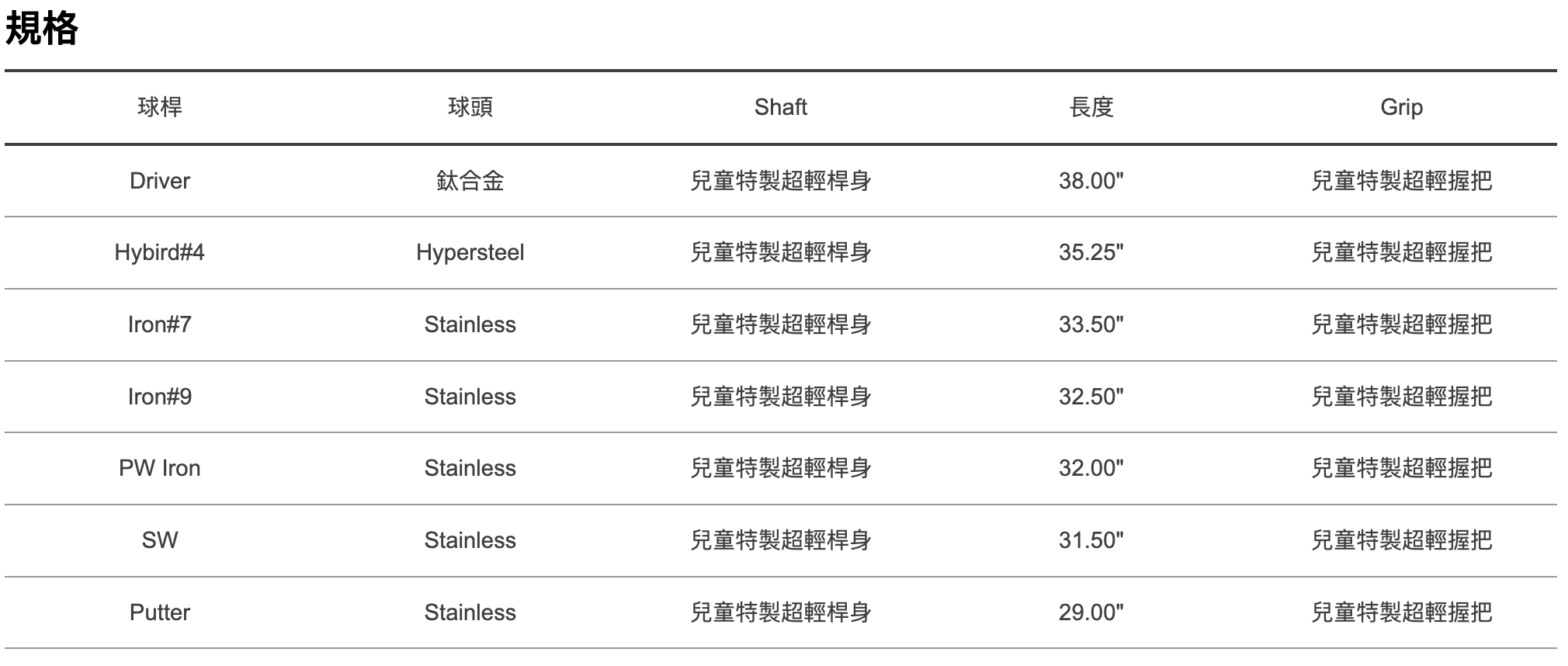Click the 33.50" length value
The image size is (1568, 666).
pos(1091,324)
